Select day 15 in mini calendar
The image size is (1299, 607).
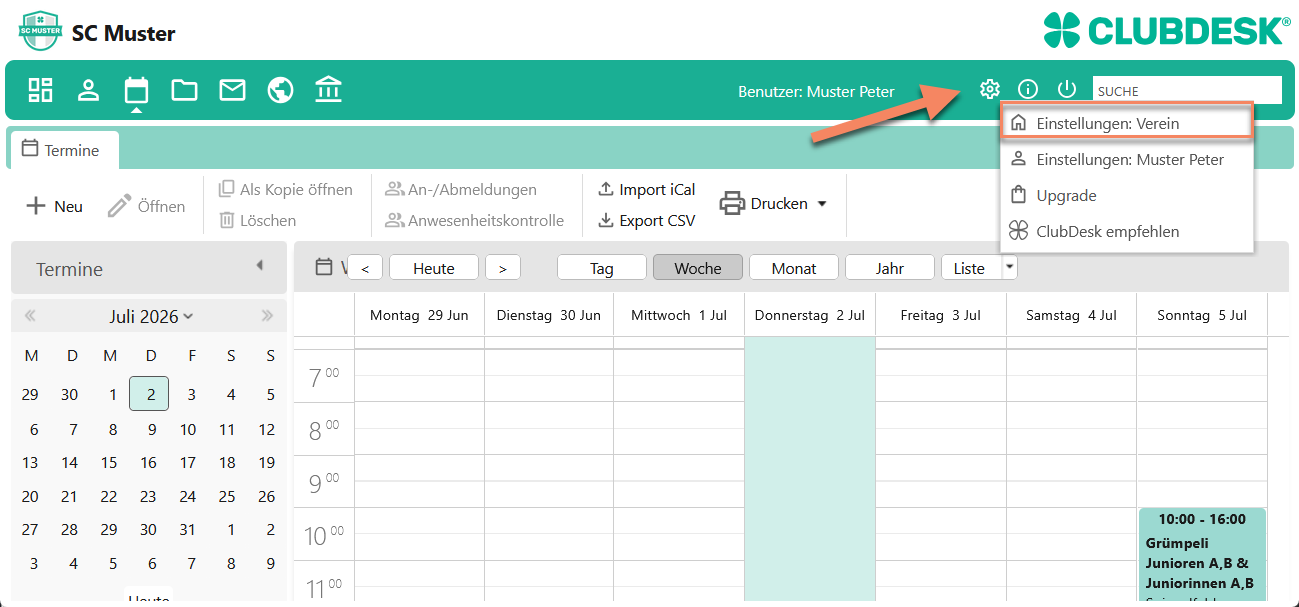pyautogui.click(x=109, y=462)
